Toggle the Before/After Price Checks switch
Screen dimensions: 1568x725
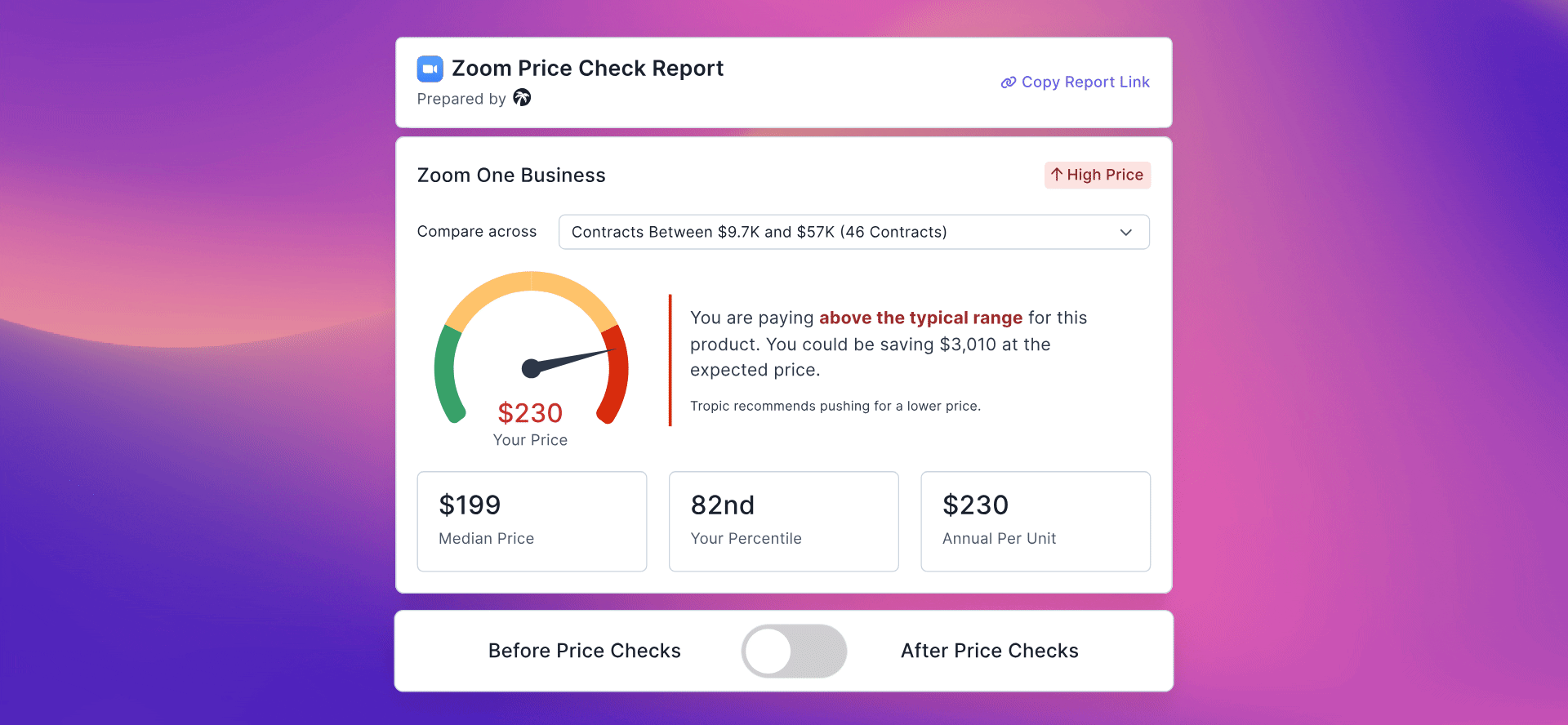pos(793,651)
